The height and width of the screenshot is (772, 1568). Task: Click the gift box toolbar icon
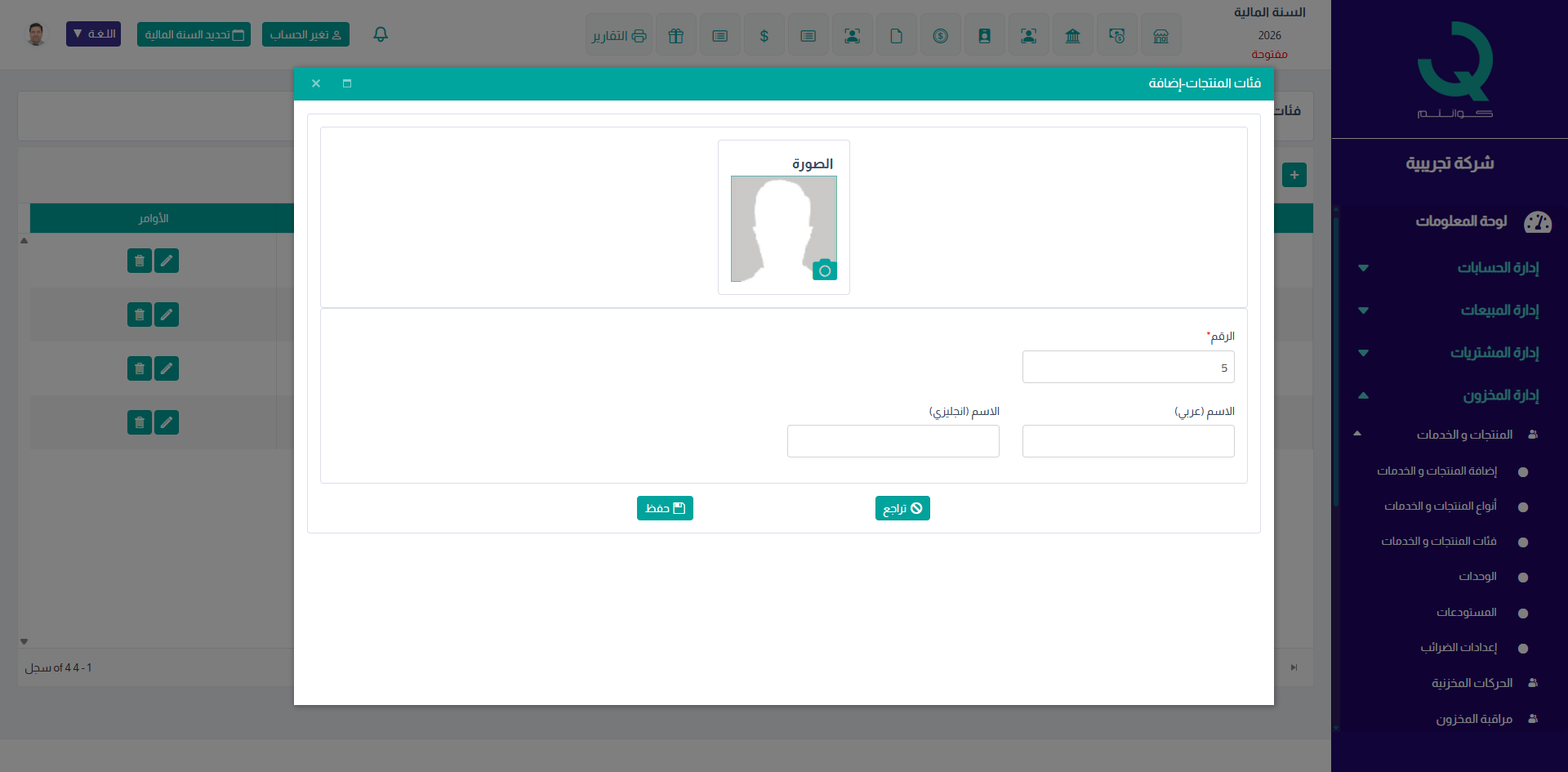pyautogui.click(x=675, y=36)
